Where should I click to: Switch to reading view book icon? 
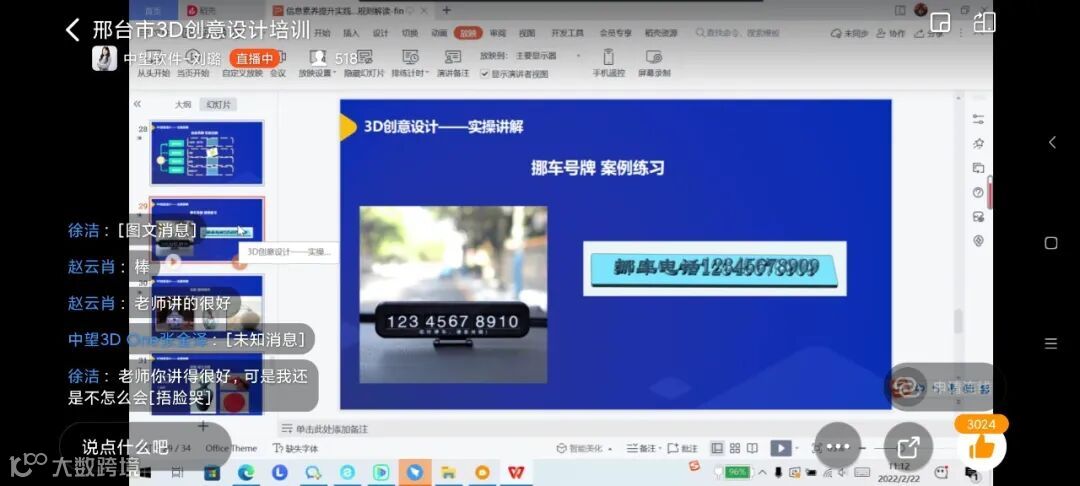coord(753,448)
